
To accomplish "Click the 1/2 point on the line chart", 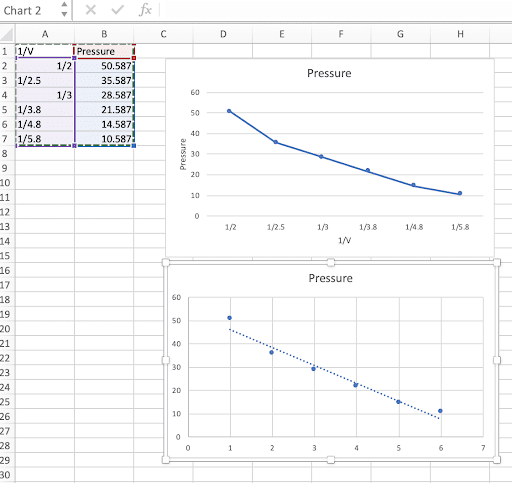I will coord(229,111).
